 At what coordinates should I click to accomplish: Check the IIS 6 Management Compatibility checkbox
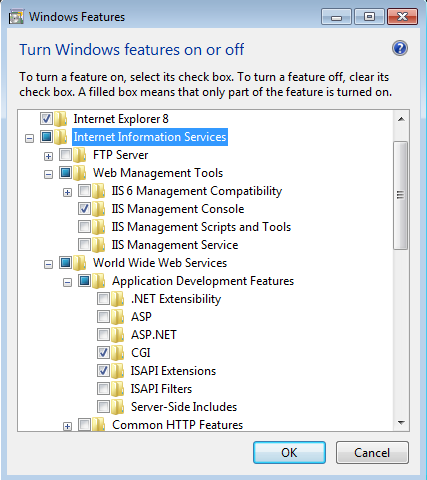point(84,190)
